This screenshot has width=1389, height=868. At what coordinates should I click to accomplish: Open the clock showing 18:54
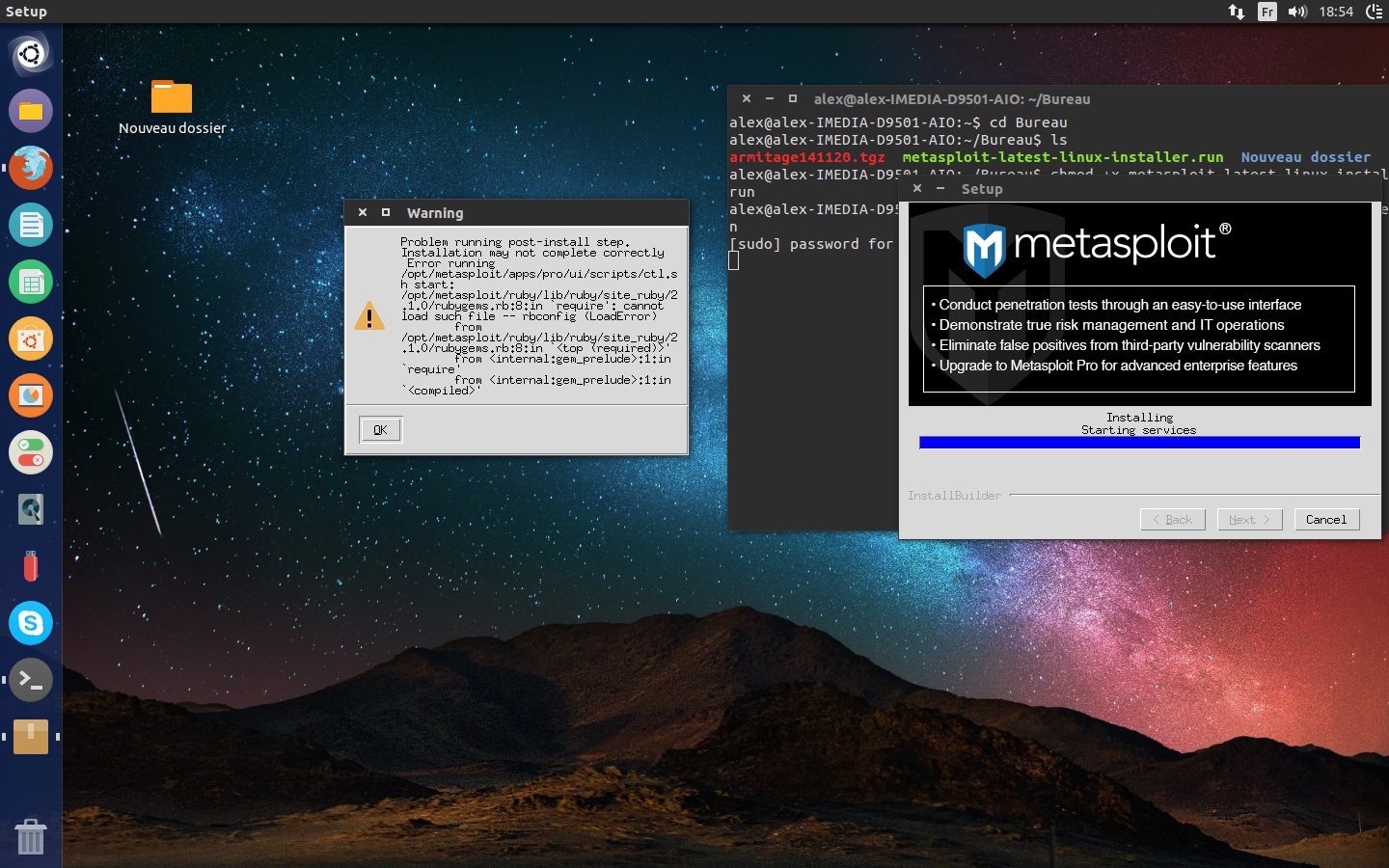click(1336, 12)
